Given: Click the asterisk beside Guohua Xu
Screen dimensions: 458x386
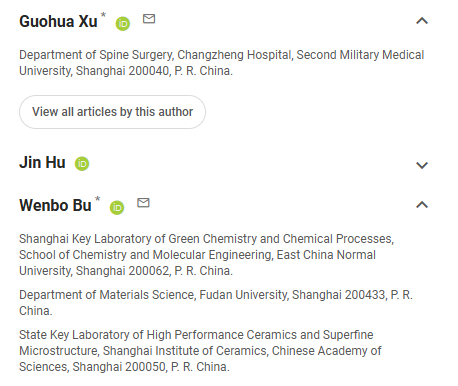Looking at the screenshot, I should 103,15.
